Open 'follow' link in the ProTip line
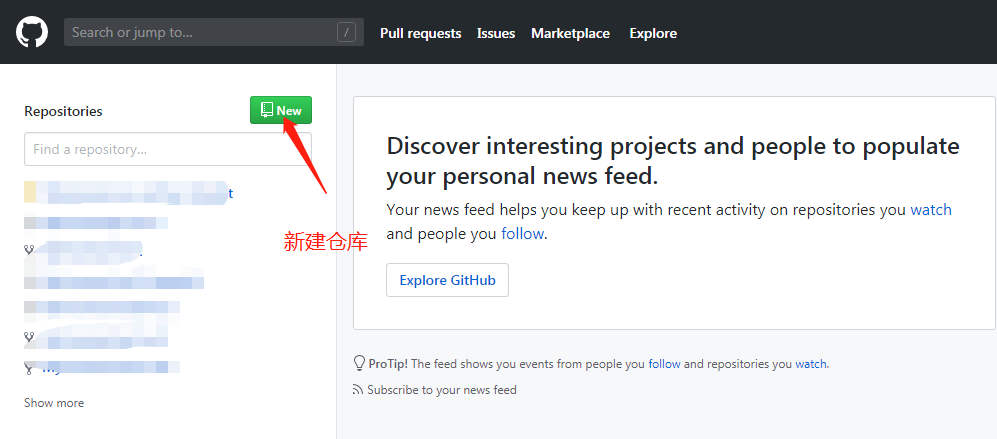This screenshot has width=997, height=439. coord(664,364)
